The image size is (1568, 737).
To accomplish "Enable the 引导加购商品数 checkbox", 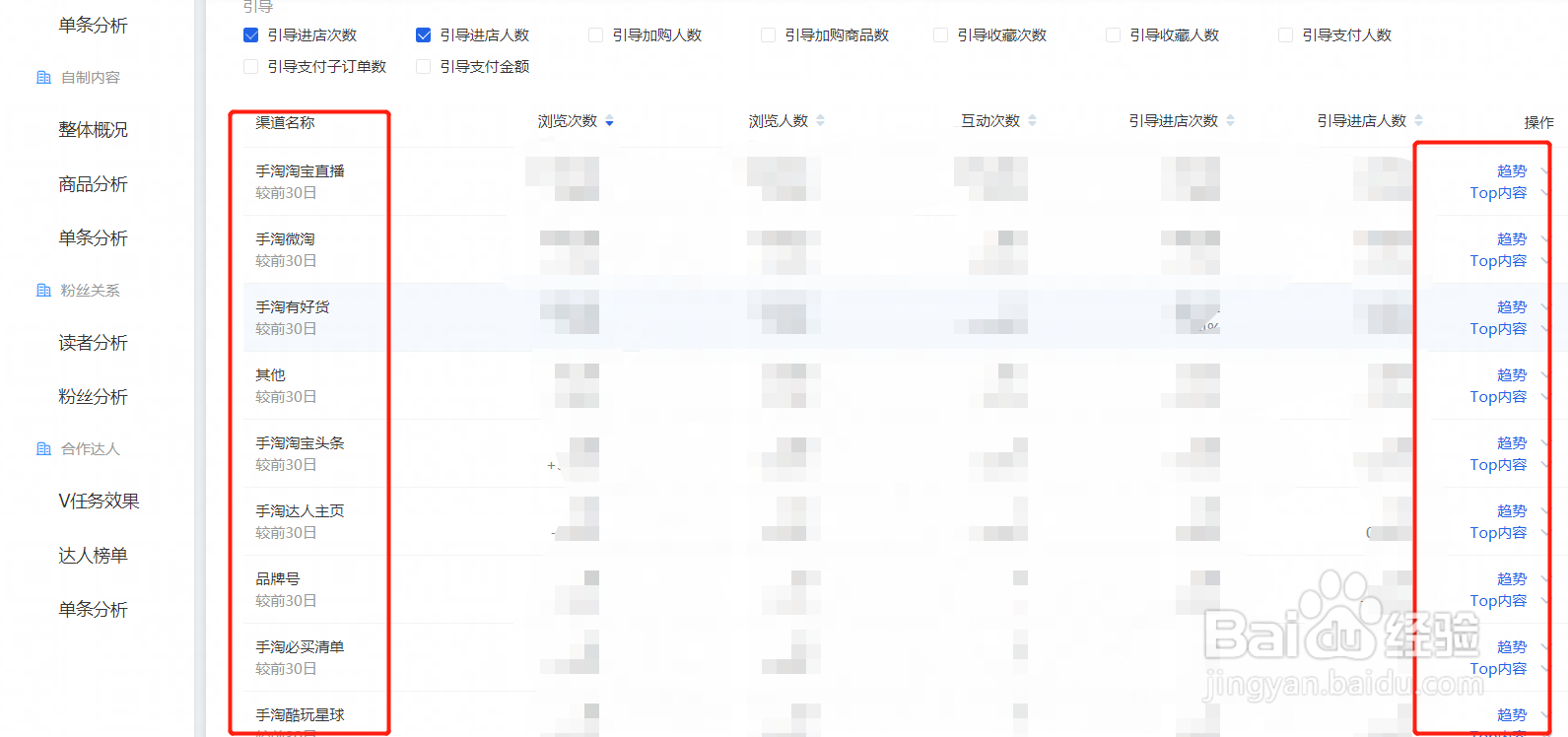I will coord(768,35).
